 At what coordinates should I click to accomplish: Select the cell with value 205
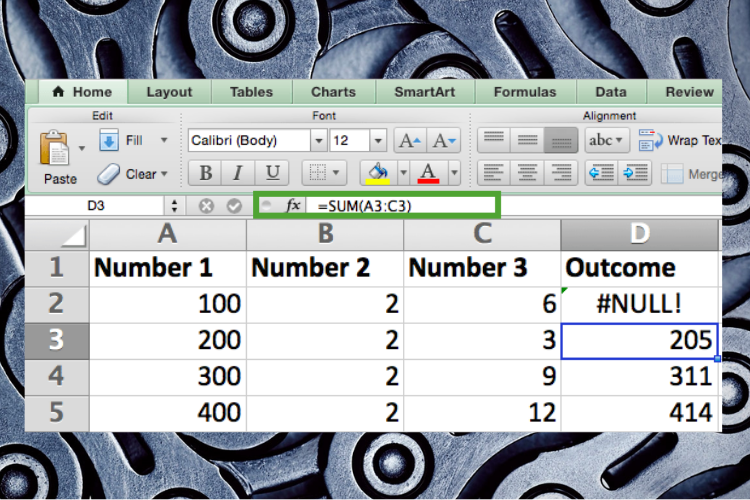click(x=640, y=341)
